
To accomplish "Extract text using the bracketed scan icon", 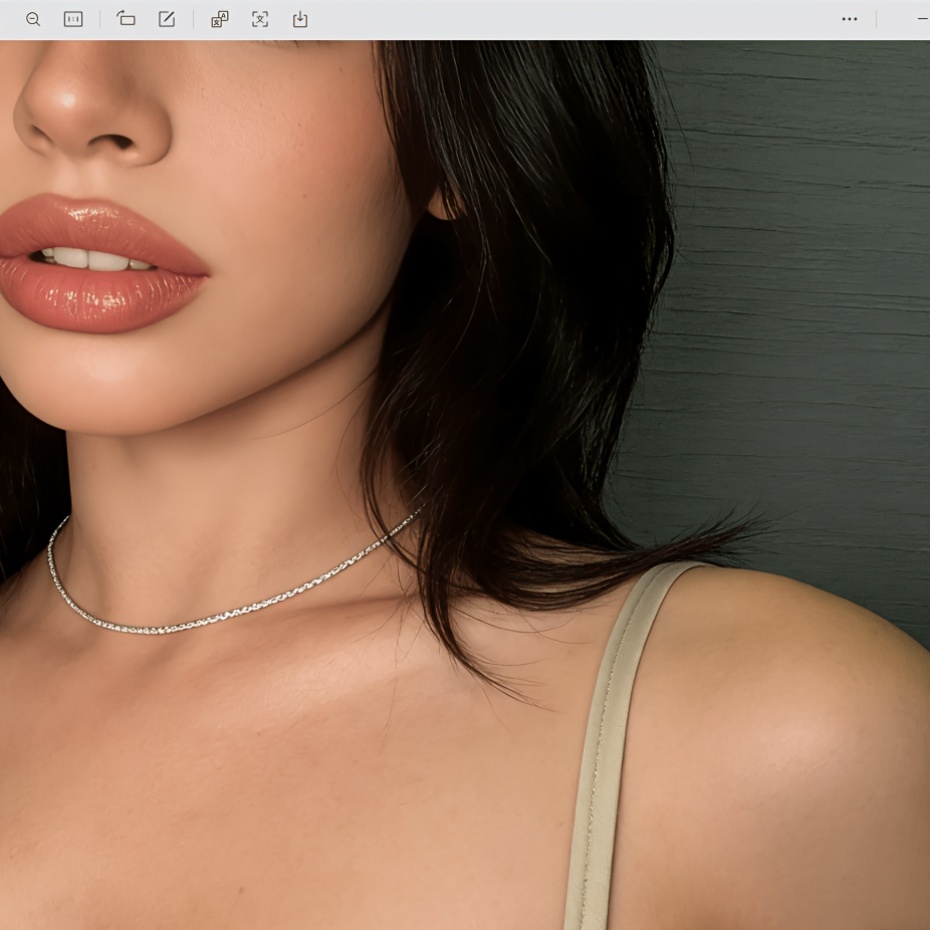I will pyautogui.click(x=260, y=20).
